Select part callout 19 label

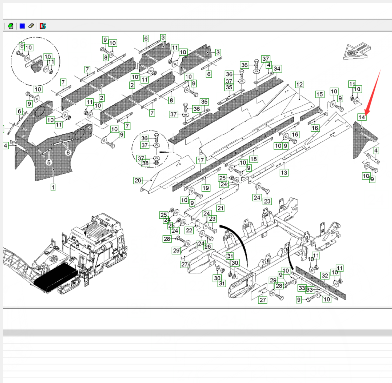tap(206, 188)
